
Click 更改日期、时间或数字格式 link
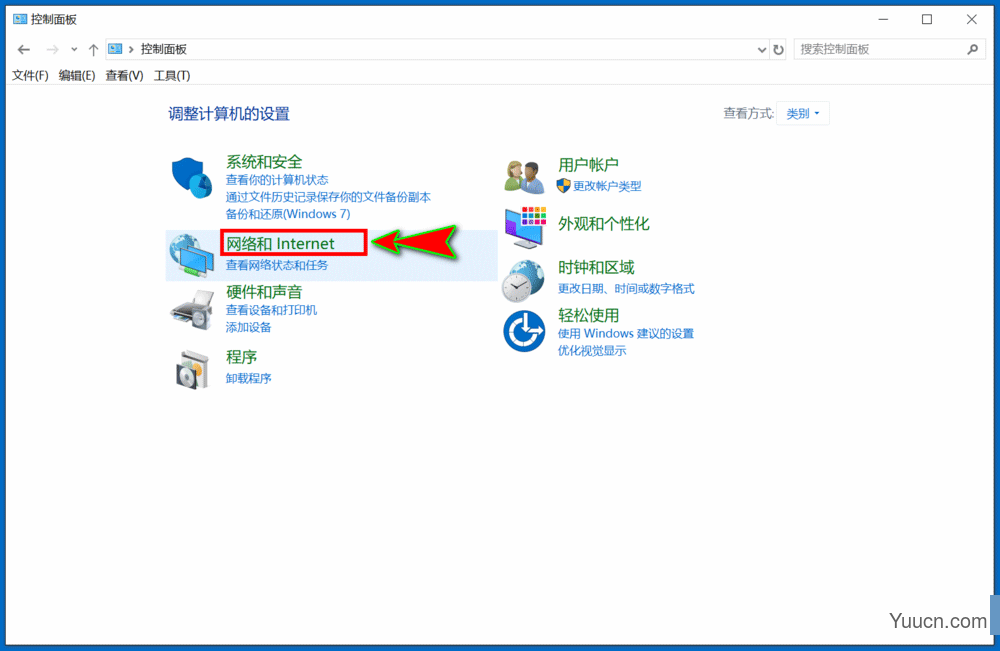click(626, 289)
